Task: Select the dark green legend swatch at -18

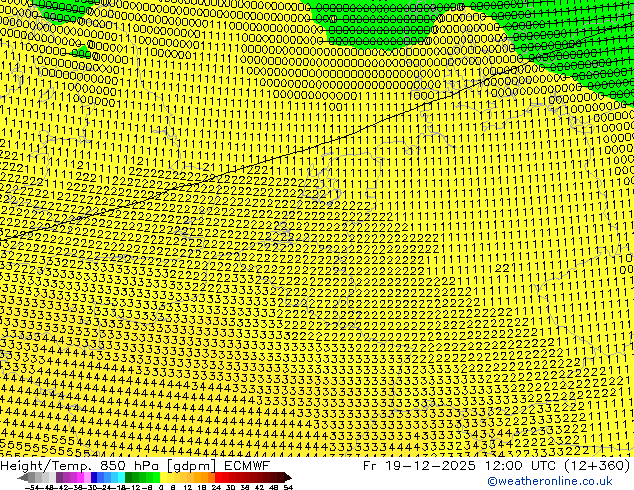Action: (x=129, y=477)
